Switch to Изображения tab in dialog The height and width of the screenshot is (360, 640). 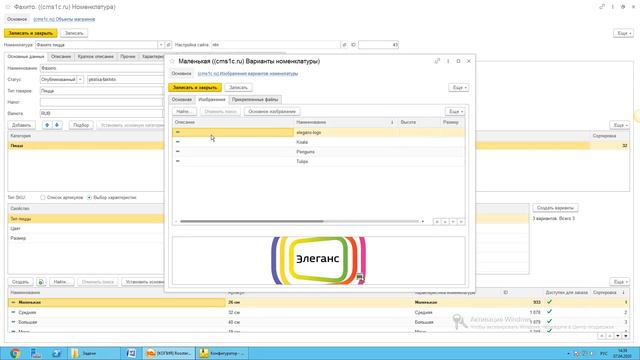tap(212, 100)
